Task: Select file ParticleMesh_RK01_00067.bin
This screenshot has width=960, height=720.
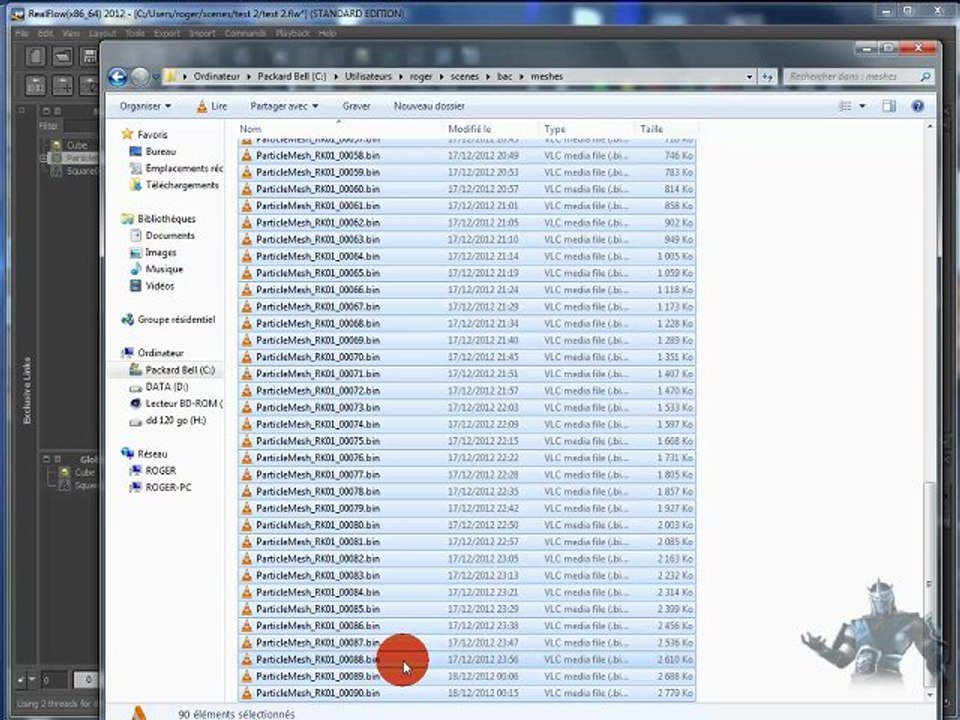Action: coord(467,307)
